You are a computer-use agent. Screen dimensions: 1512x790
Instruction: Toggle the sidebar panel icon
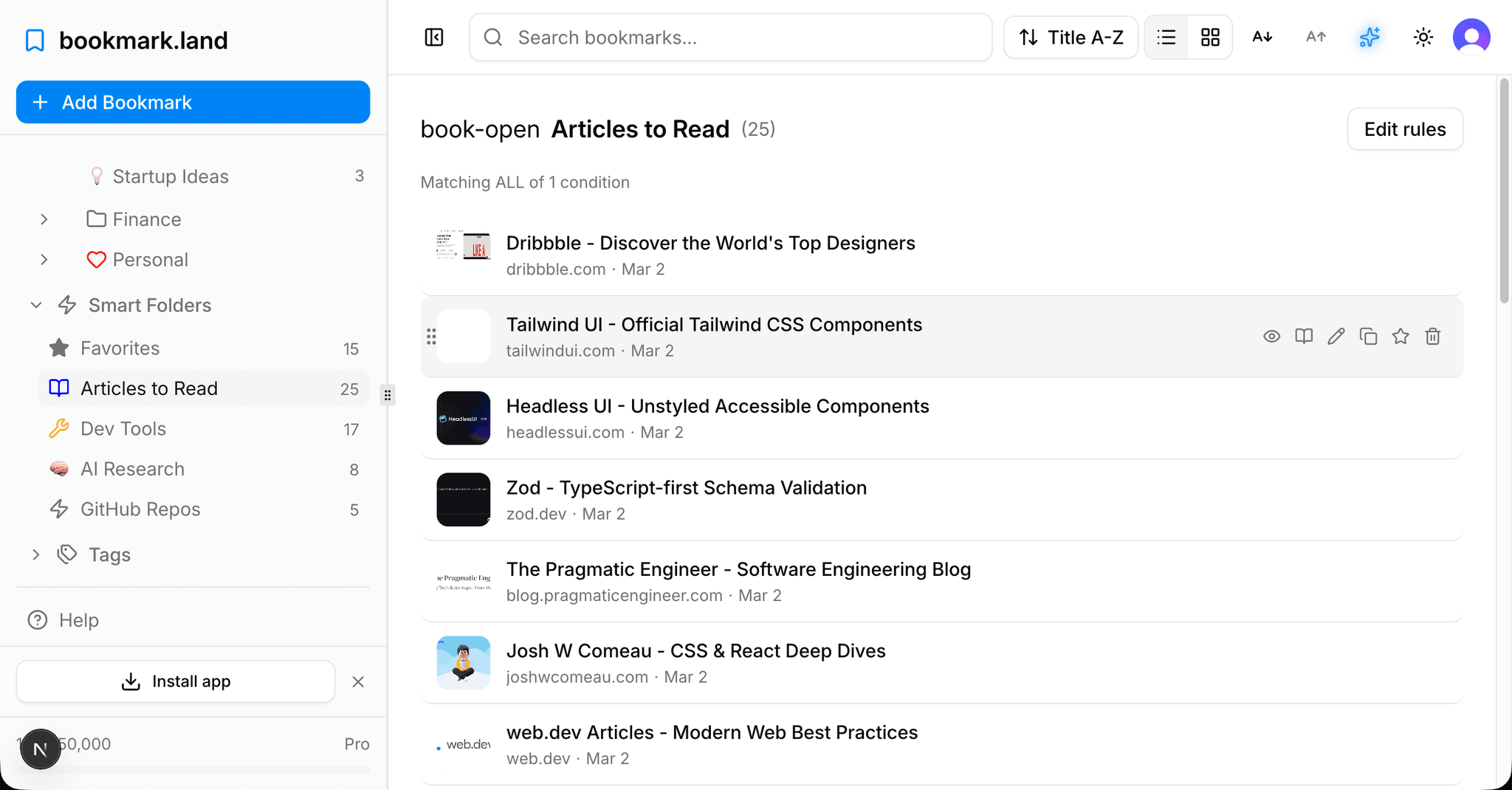pos(434,37)
